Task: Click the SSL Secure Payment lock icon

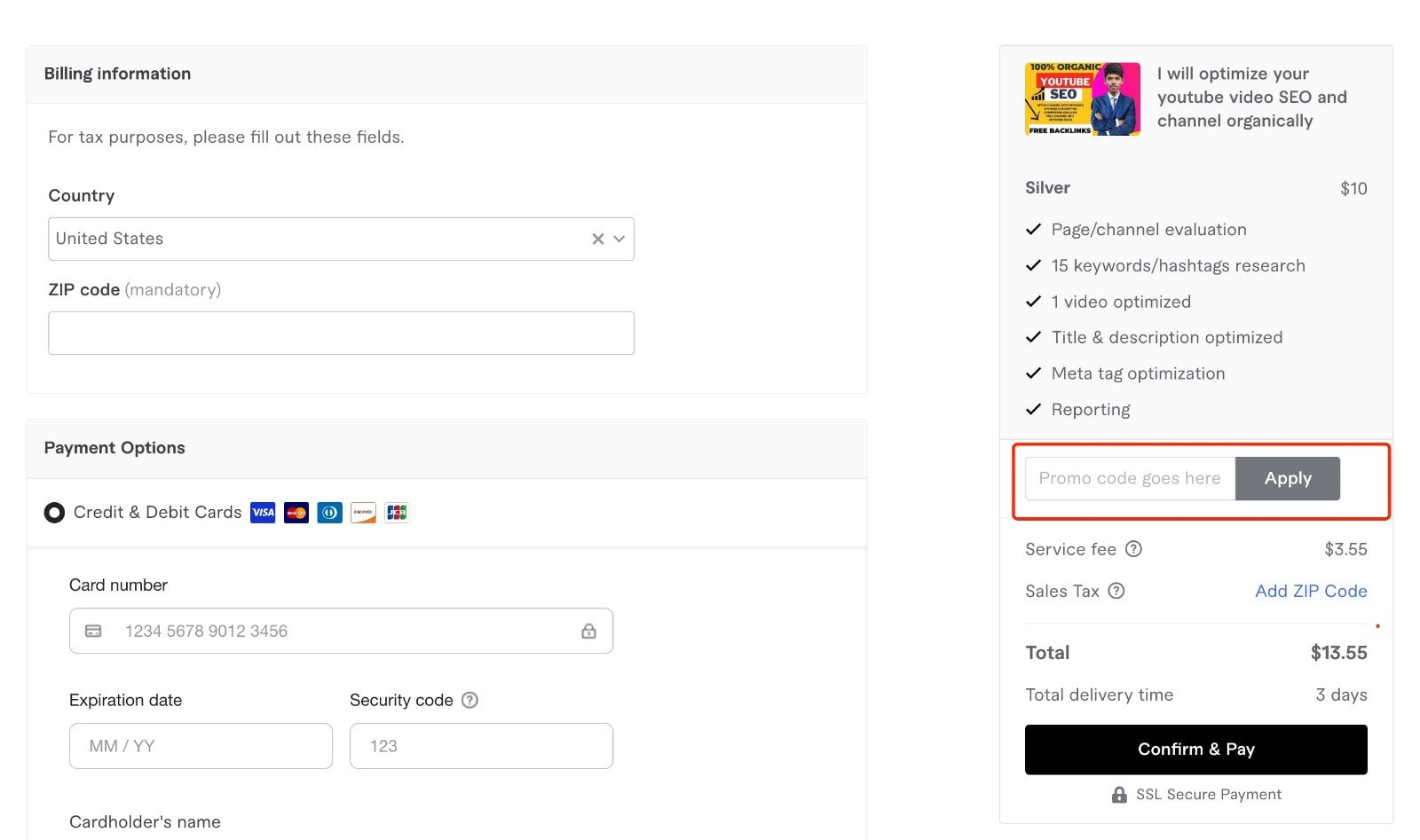Action: click(x=1119, y=794)
